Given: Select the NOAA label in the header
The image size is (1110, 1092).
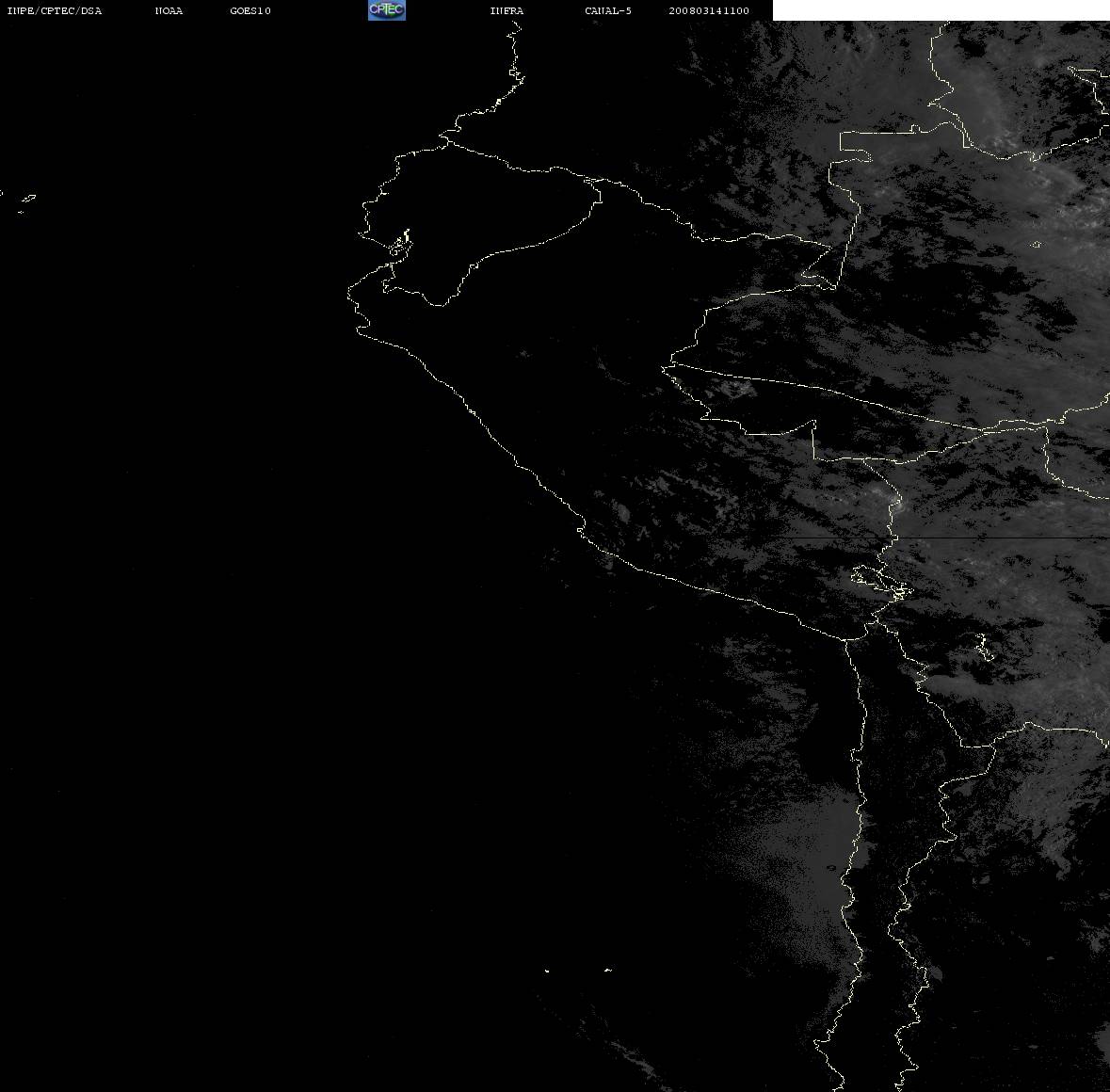Looking at the screenshot, I should 169,10.
